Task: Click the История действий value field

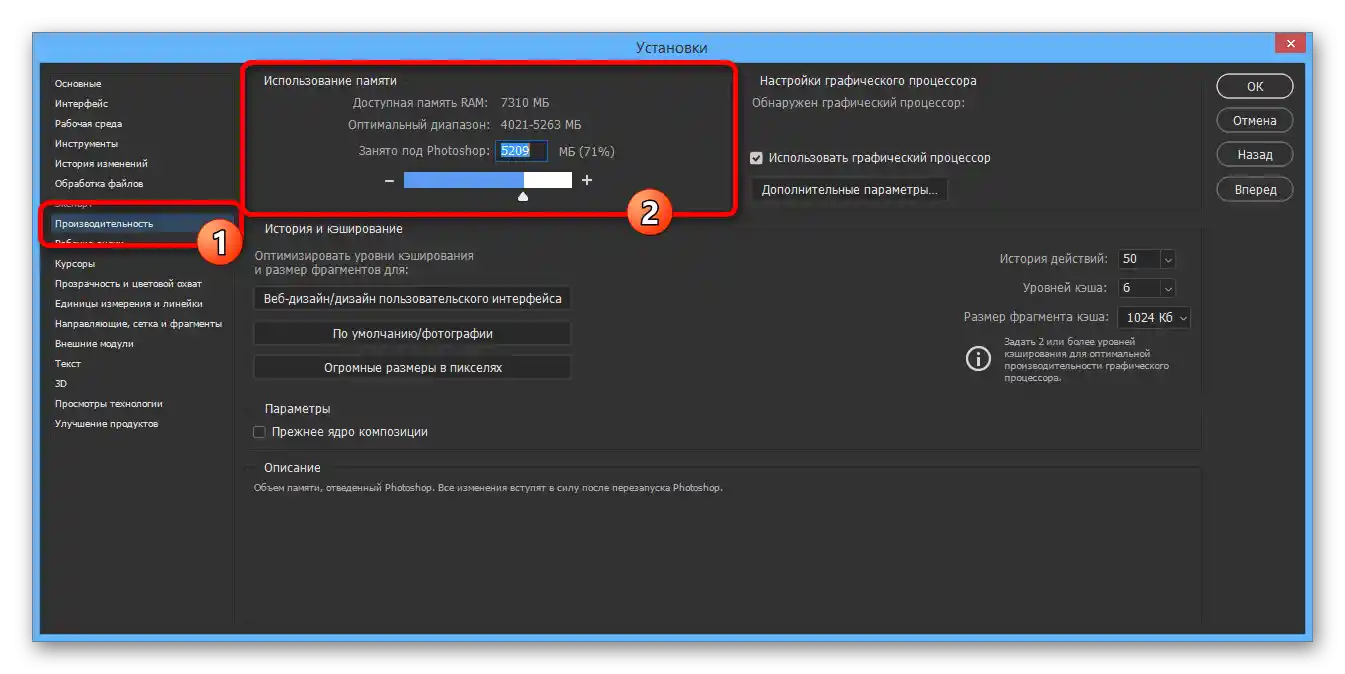Action: [1139, 259]
